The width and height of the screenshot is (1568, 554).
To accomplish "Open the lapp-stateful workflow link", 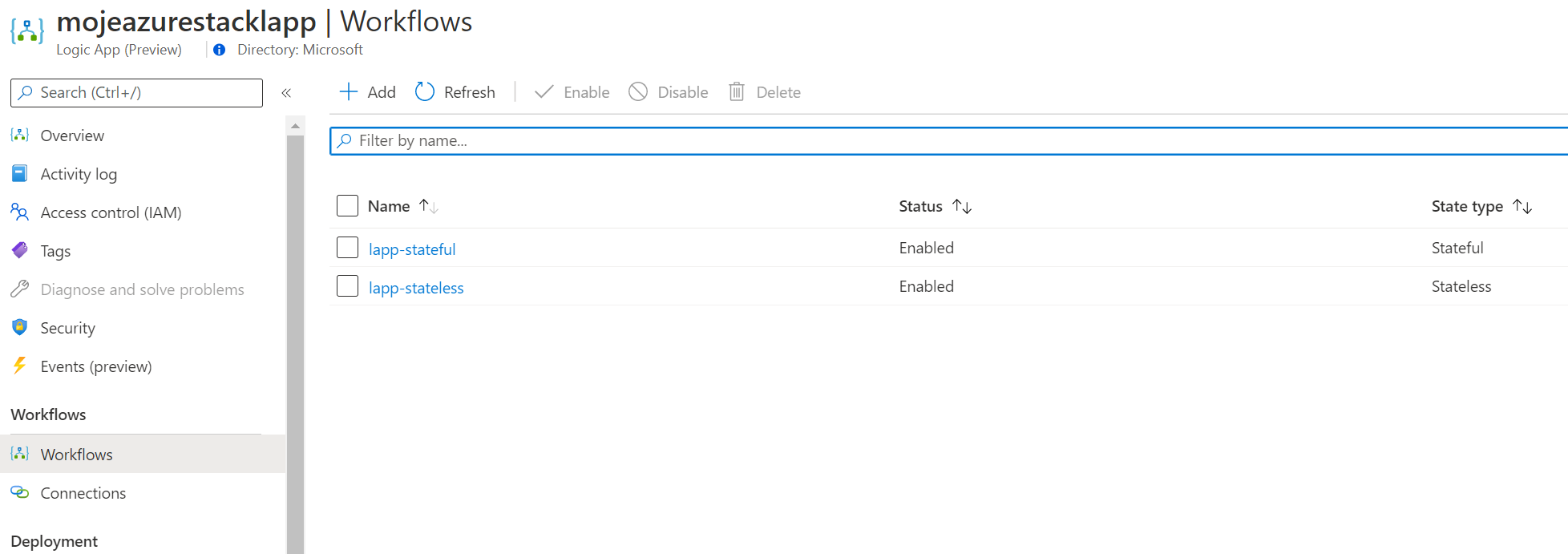I will point(412,249).
